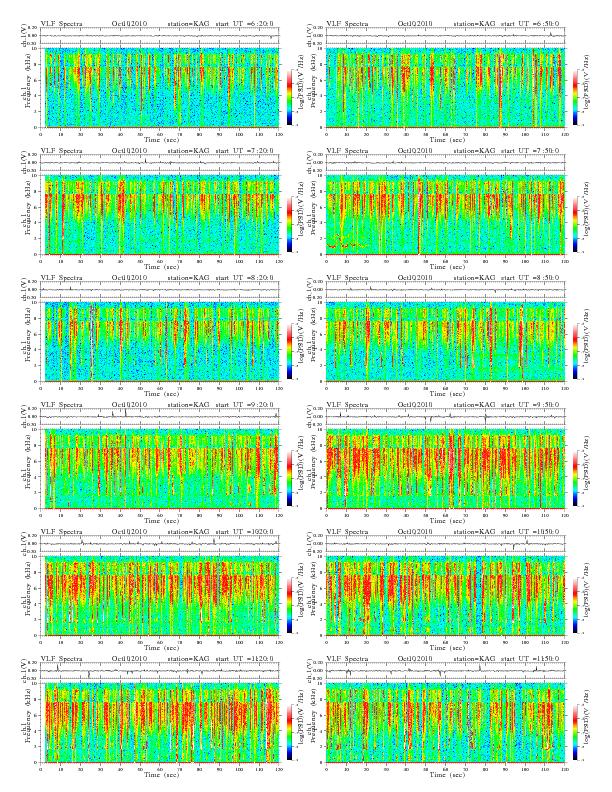
Task: Click the PSD color bar of the 10:50:0 panel
Action: (x=575, y=605)
